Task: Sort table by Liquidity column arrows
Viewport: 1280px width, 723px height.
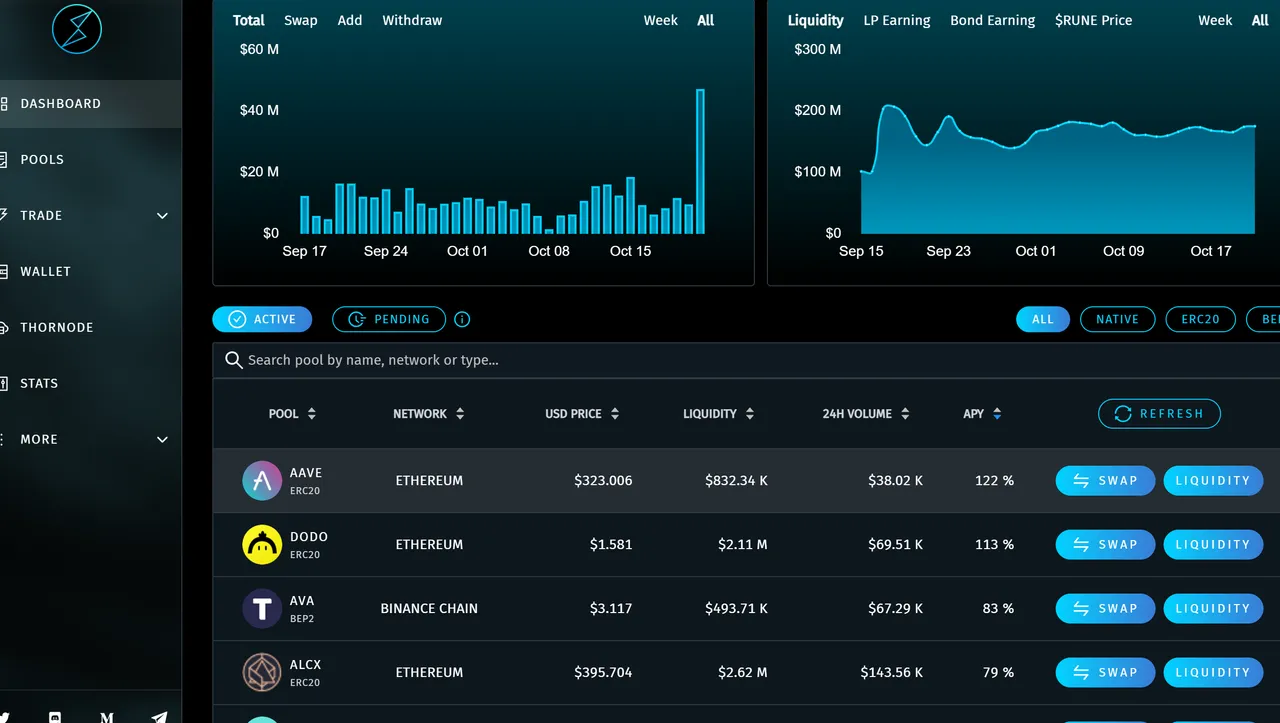Action: tap(750, 414)
